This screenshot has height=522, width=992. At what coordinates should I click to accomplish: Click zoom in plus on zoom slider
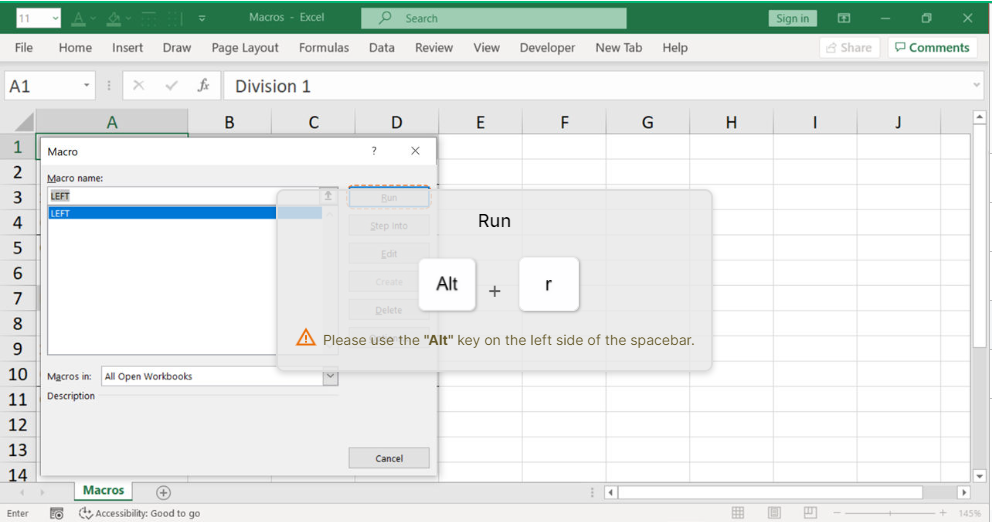(942, 513)
